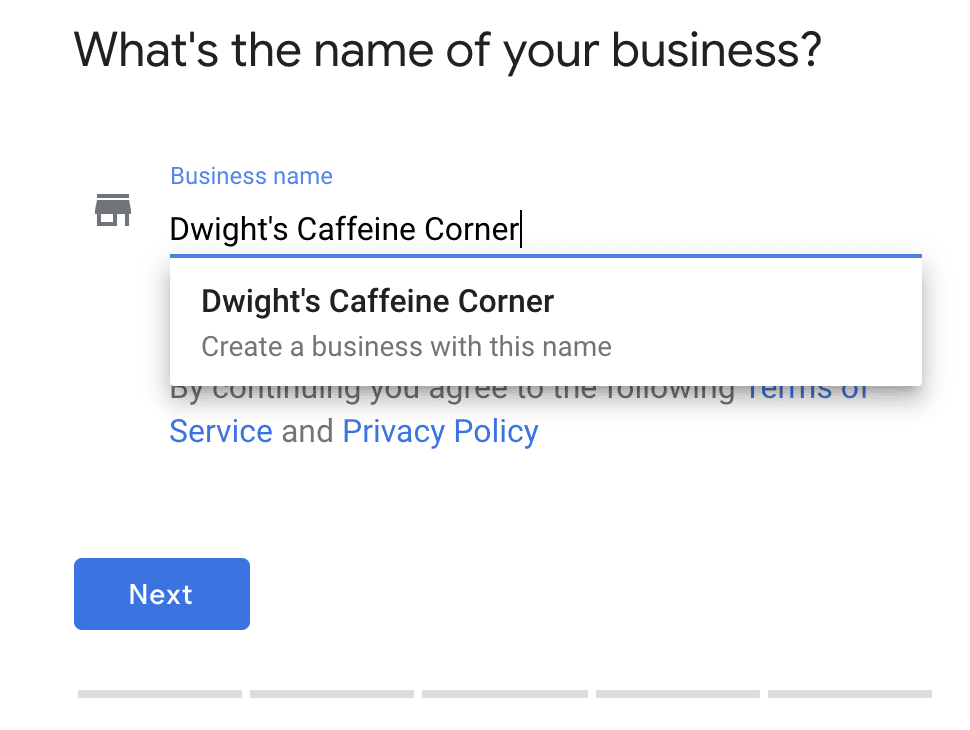The image size is (970, 730).
Task: Click the "What's the name of your business?" heading
Action: click(x=447, y=49)
